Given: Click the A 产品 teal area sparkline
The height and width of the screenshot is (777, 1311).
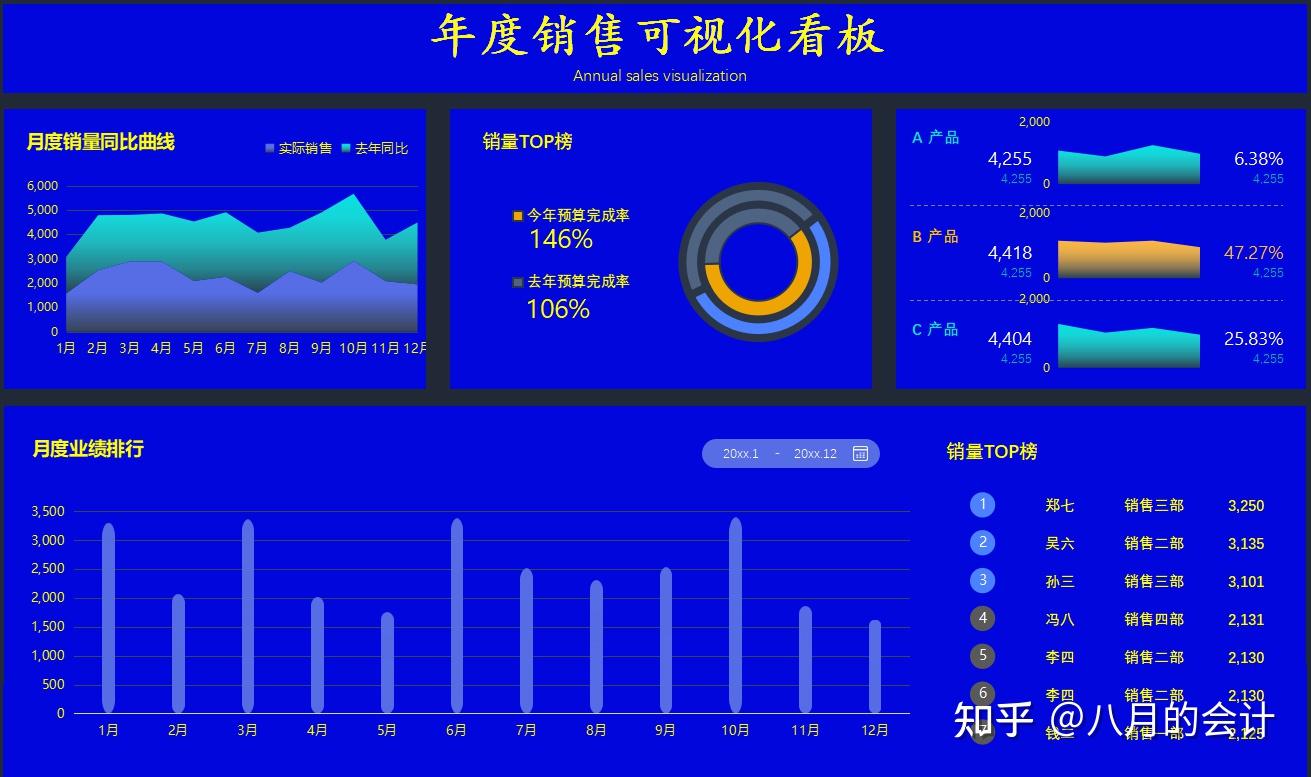Looking at the screenshot, I should [x=1129, y=166].
